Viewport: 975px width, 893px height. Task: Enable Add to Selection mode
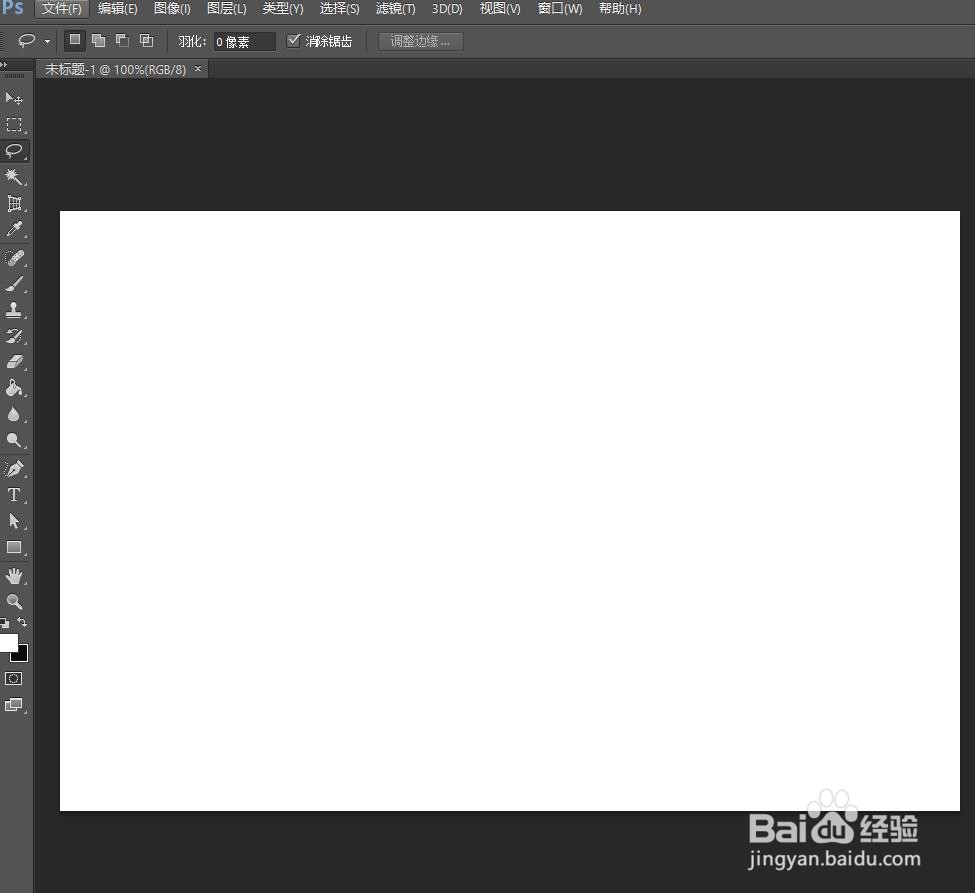point(98,40)
